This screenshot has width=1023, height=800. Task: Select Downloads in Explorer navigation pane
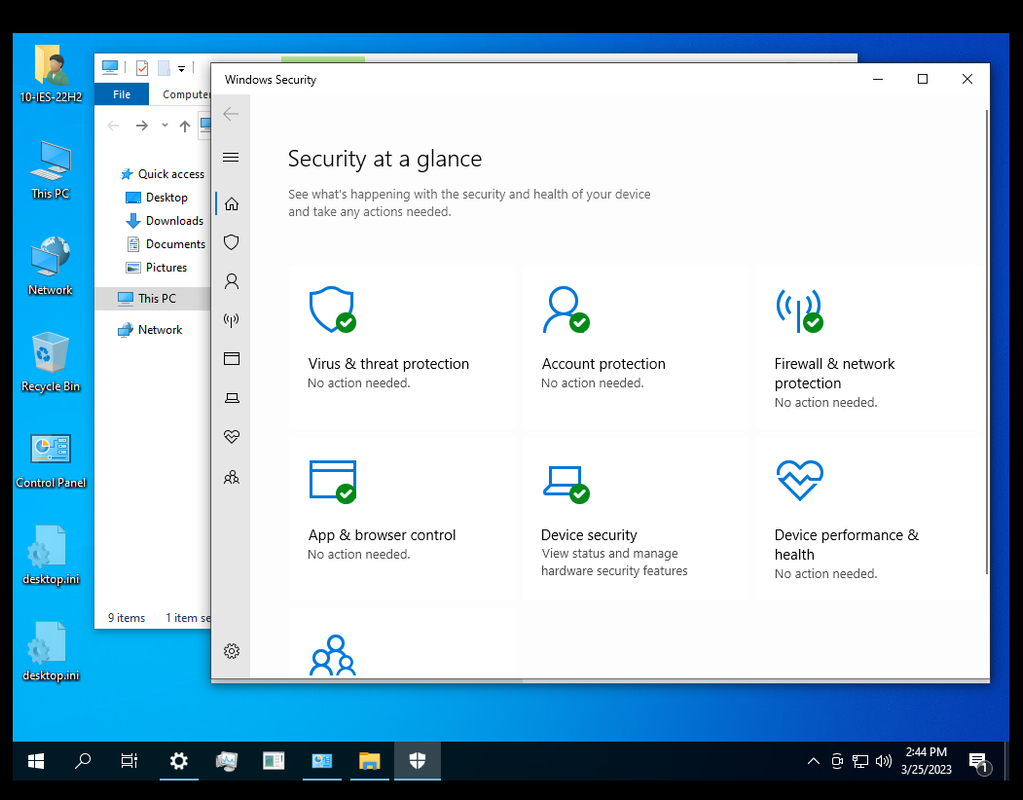(164, 221)
